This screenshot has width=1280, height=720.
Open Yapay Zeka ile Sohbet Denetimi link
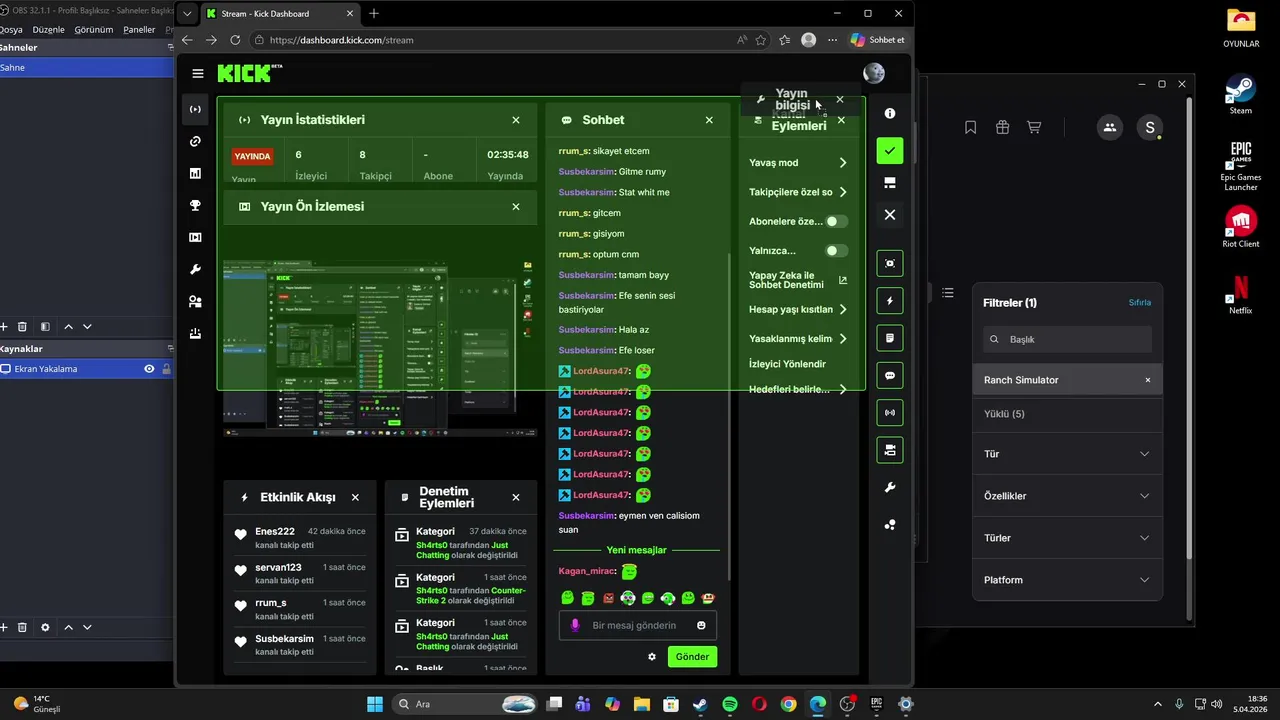798,280
